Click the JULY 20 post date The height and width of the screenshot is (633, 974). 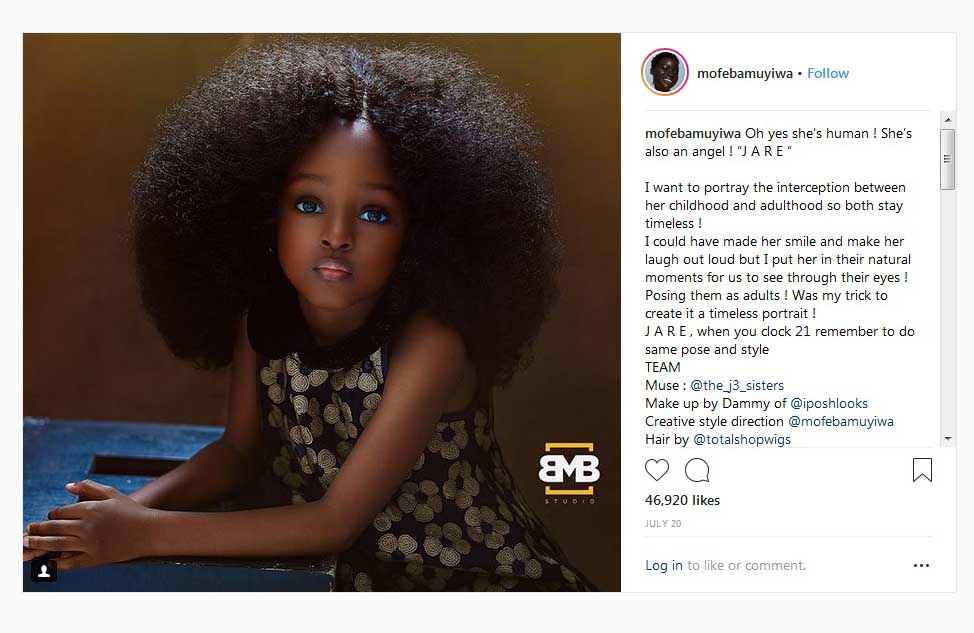[663, 524]
